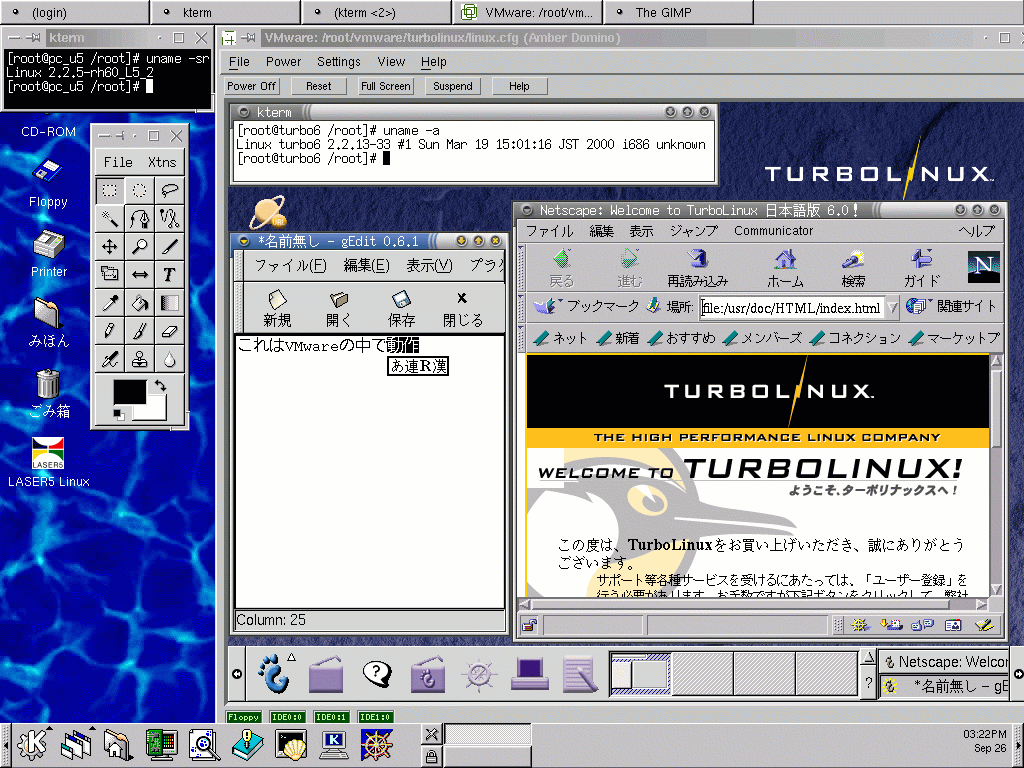Click the Netscape security lock icon in status bar
The height and width of the screenshot is (768, 1024).
click(x=530, y=626)
